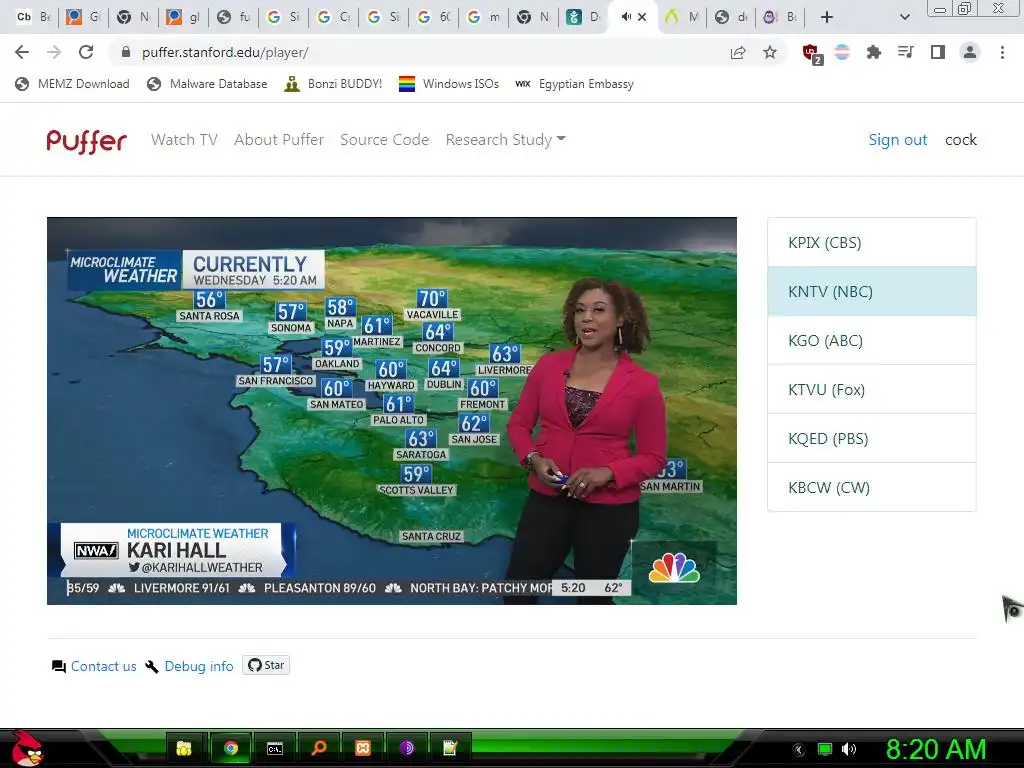Select the KGO (ABC) channel
1024x768 pixels.
[x=872, y=340]
